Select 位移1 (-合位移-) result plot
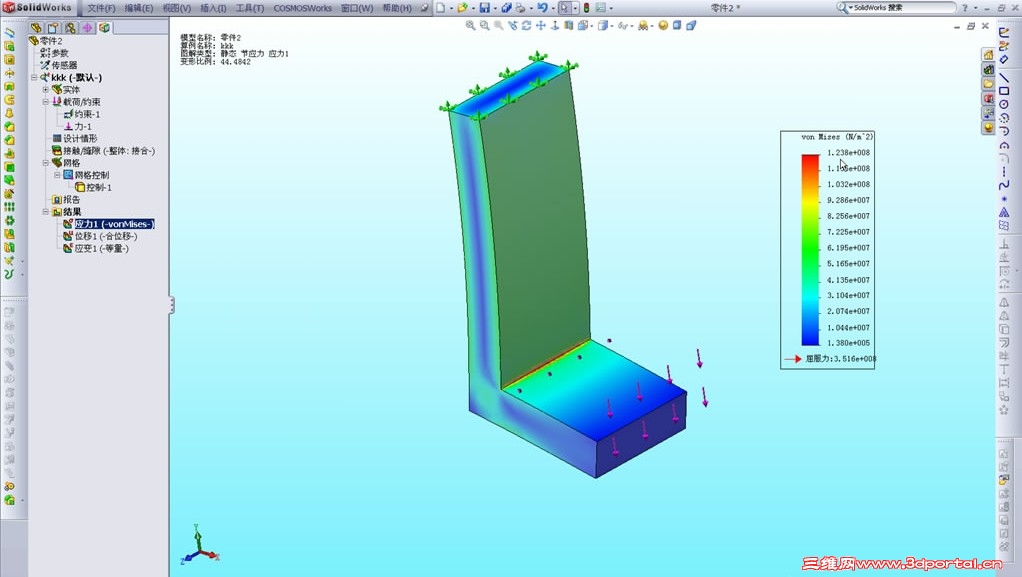The height and width of the screenshot is (577, 1022). (x=100, y=236)
